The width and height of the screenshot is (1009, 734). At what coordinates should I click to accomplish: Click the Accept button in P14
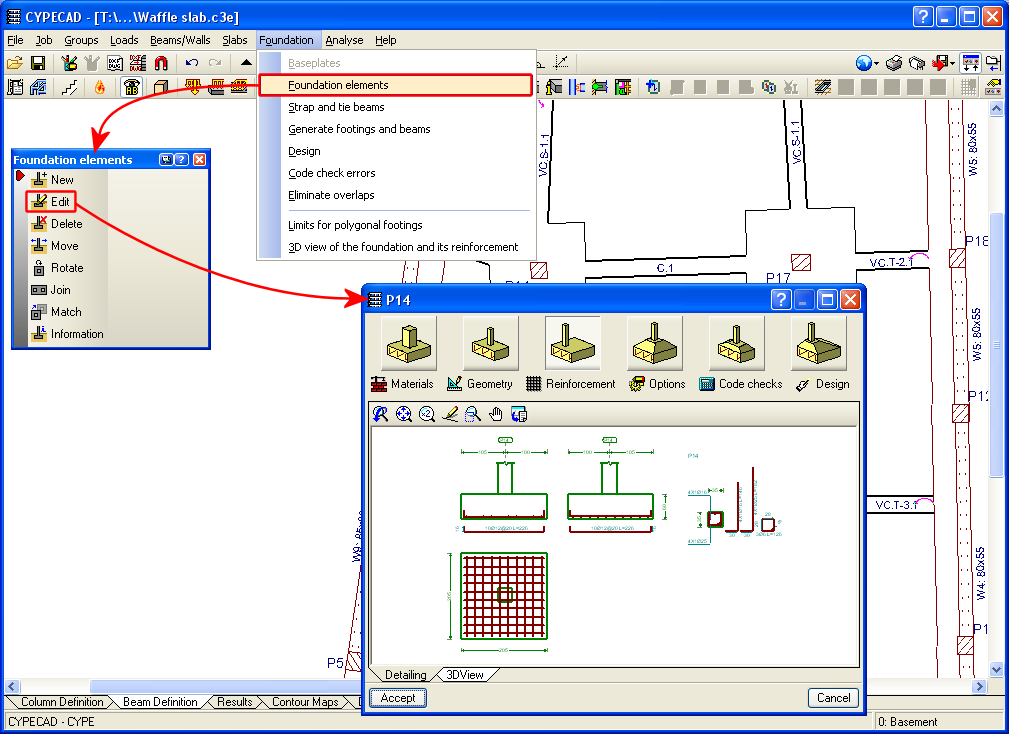(398, 698)
